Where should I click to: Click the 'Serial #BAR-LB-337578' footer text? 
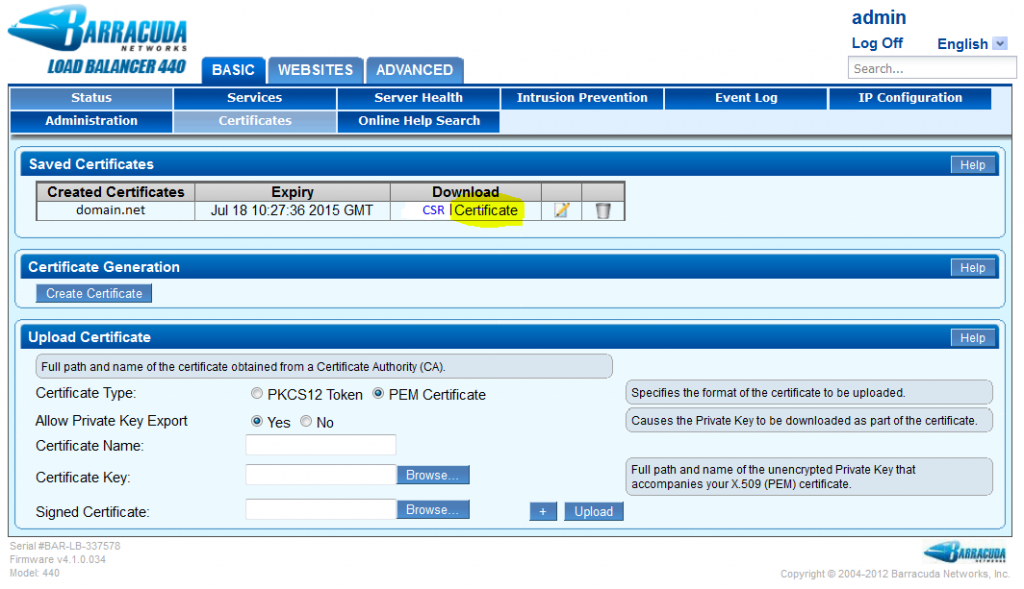65,546
